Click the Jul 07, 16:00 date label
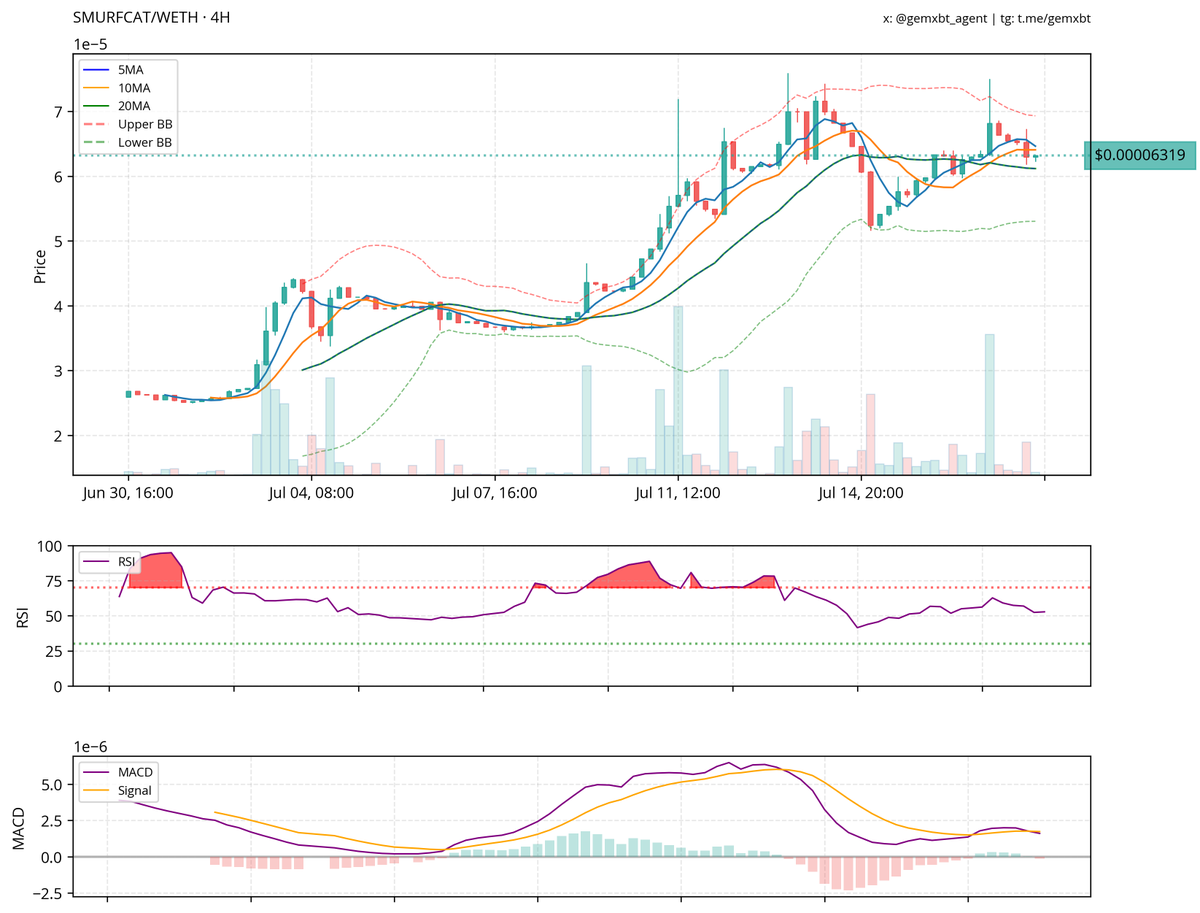This screenshot has height=913, width=1200. (x=495, y=493)
